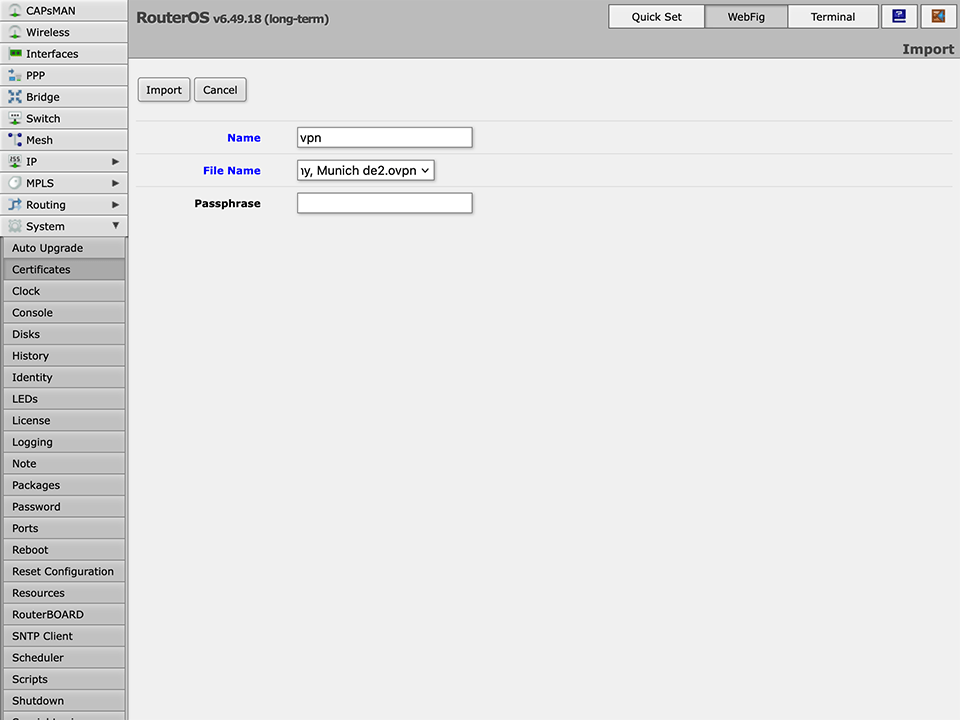Switch to the Terminal tab

tap(832, 17)
